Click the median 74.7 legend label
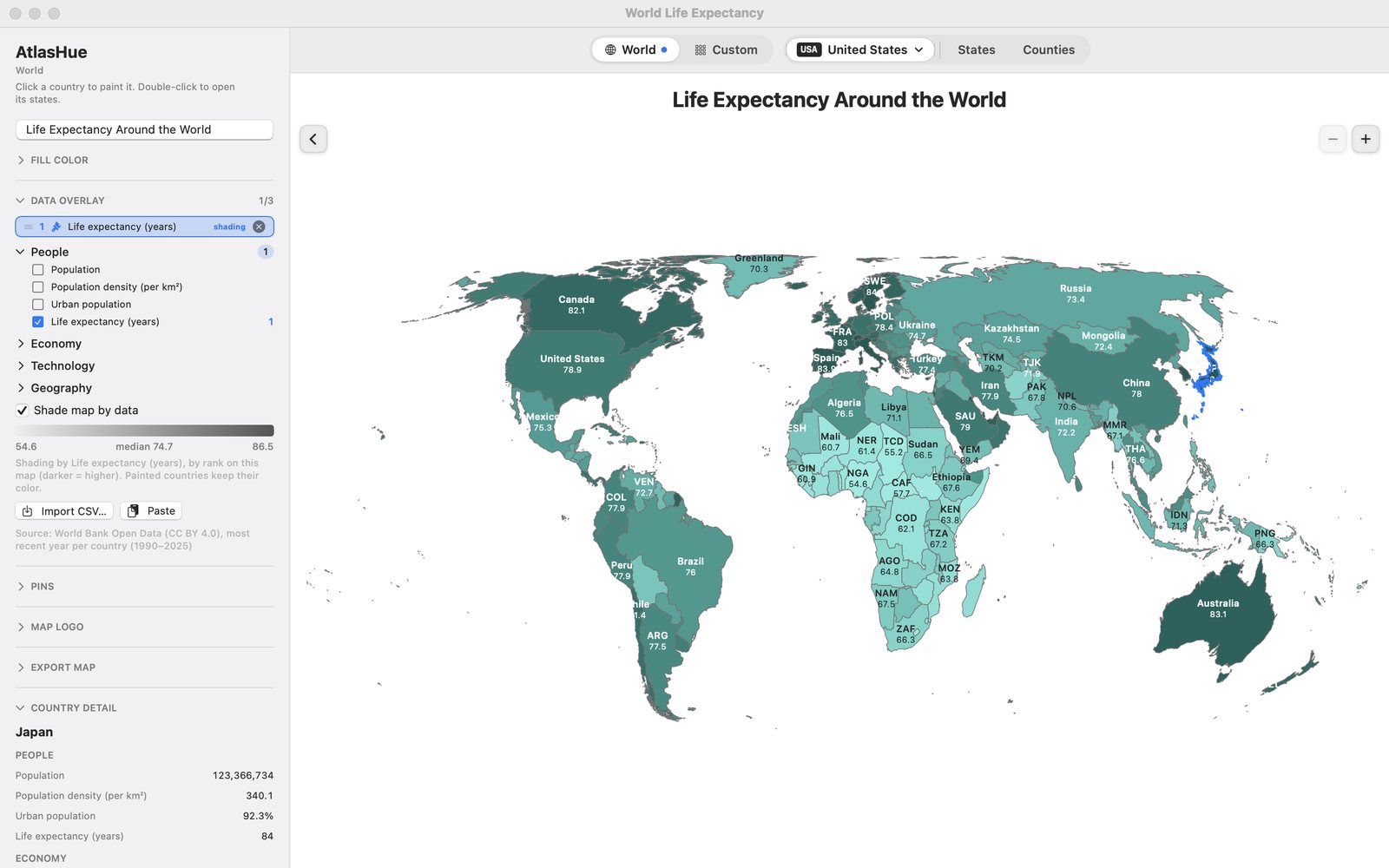The height and width of the screenshot is (868, 1389). pos(144,447)
